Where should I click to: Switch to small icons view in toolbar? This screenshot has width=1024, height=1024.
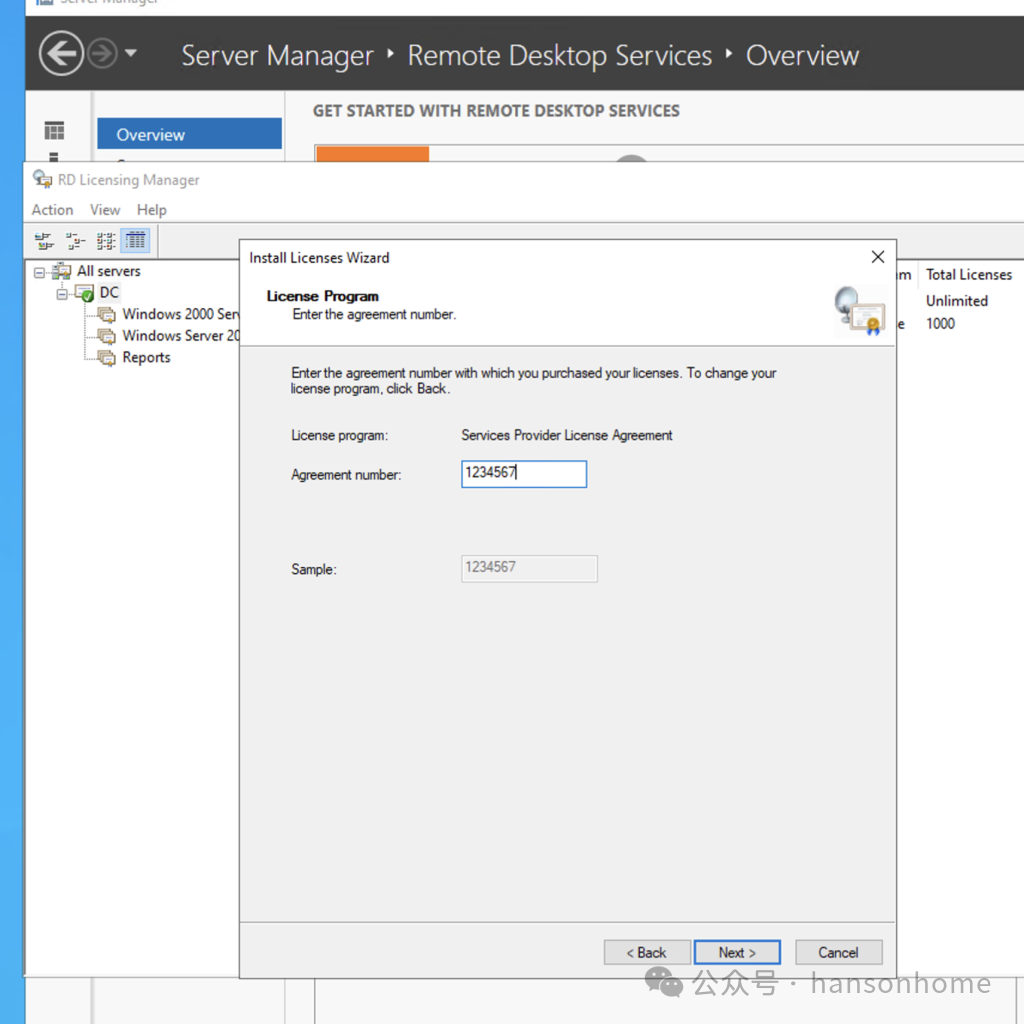tap(74, 241)
